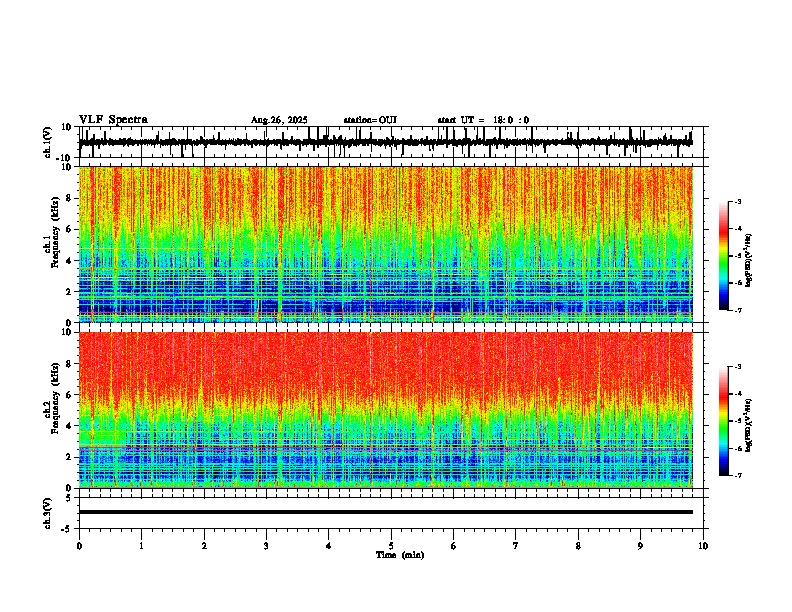Click the "VLF Spectra" plot title
792x612 pixels.
tap(113, 120)
